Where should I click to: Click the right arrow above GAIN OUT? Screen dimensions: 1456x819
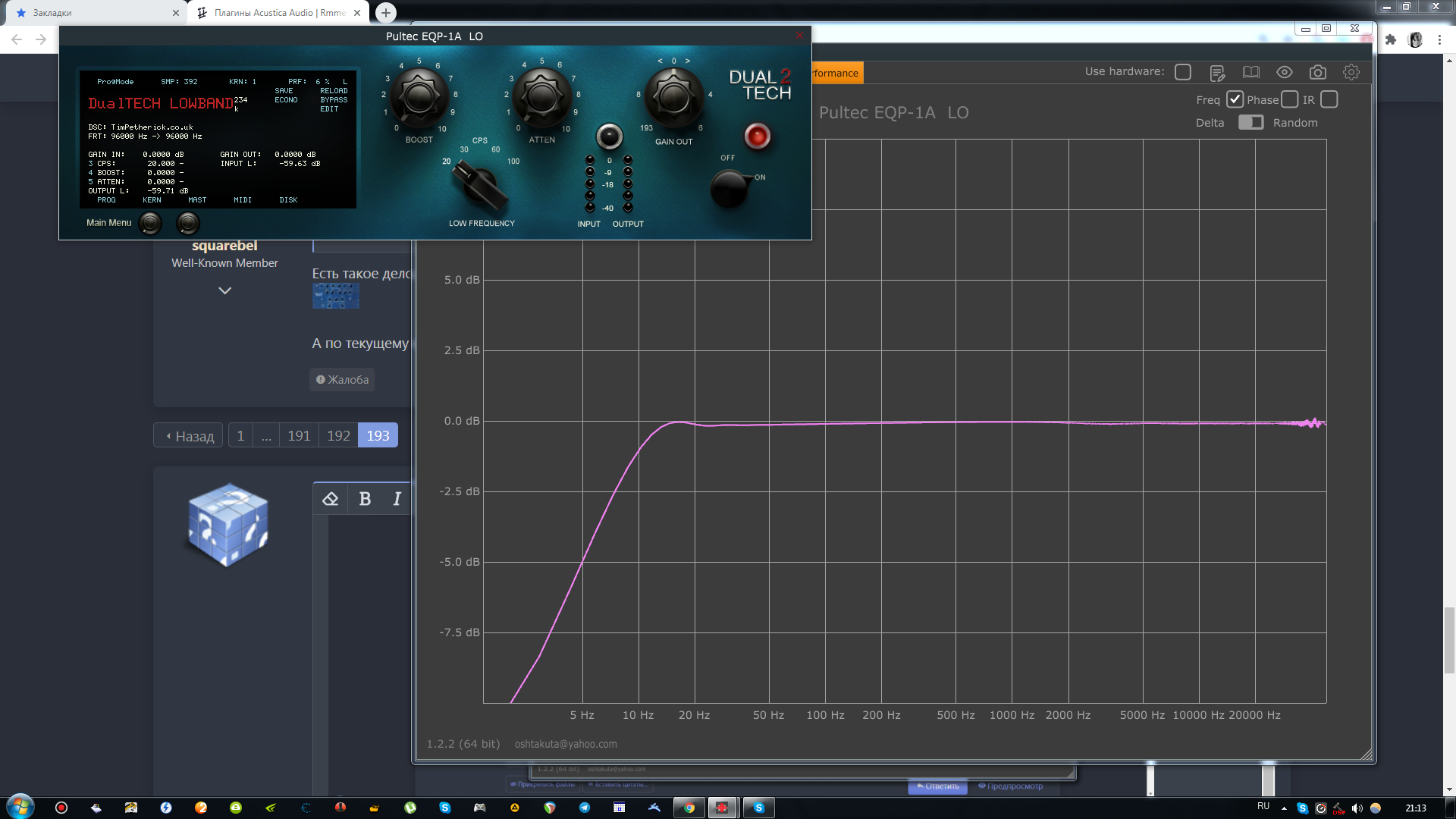click(x=688, y=61)
